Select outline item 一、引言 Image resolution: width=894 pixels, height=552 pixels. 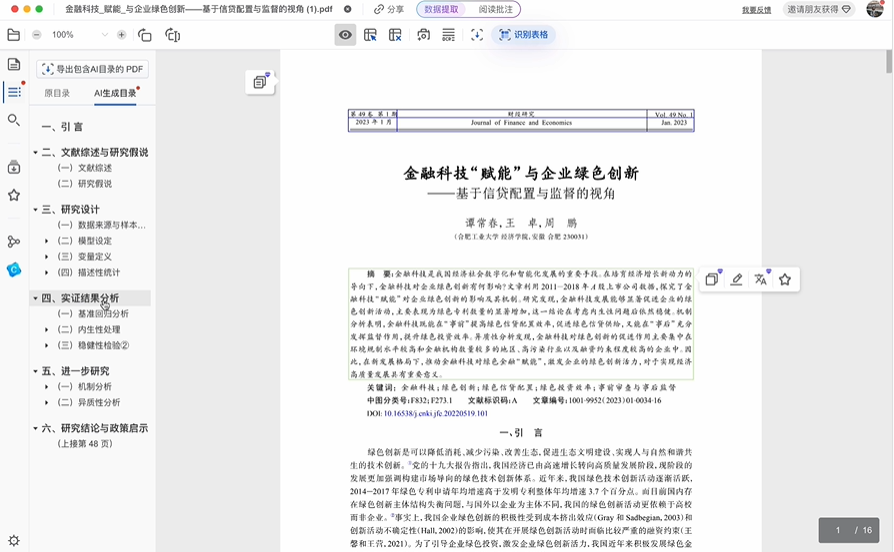point(62,127)
